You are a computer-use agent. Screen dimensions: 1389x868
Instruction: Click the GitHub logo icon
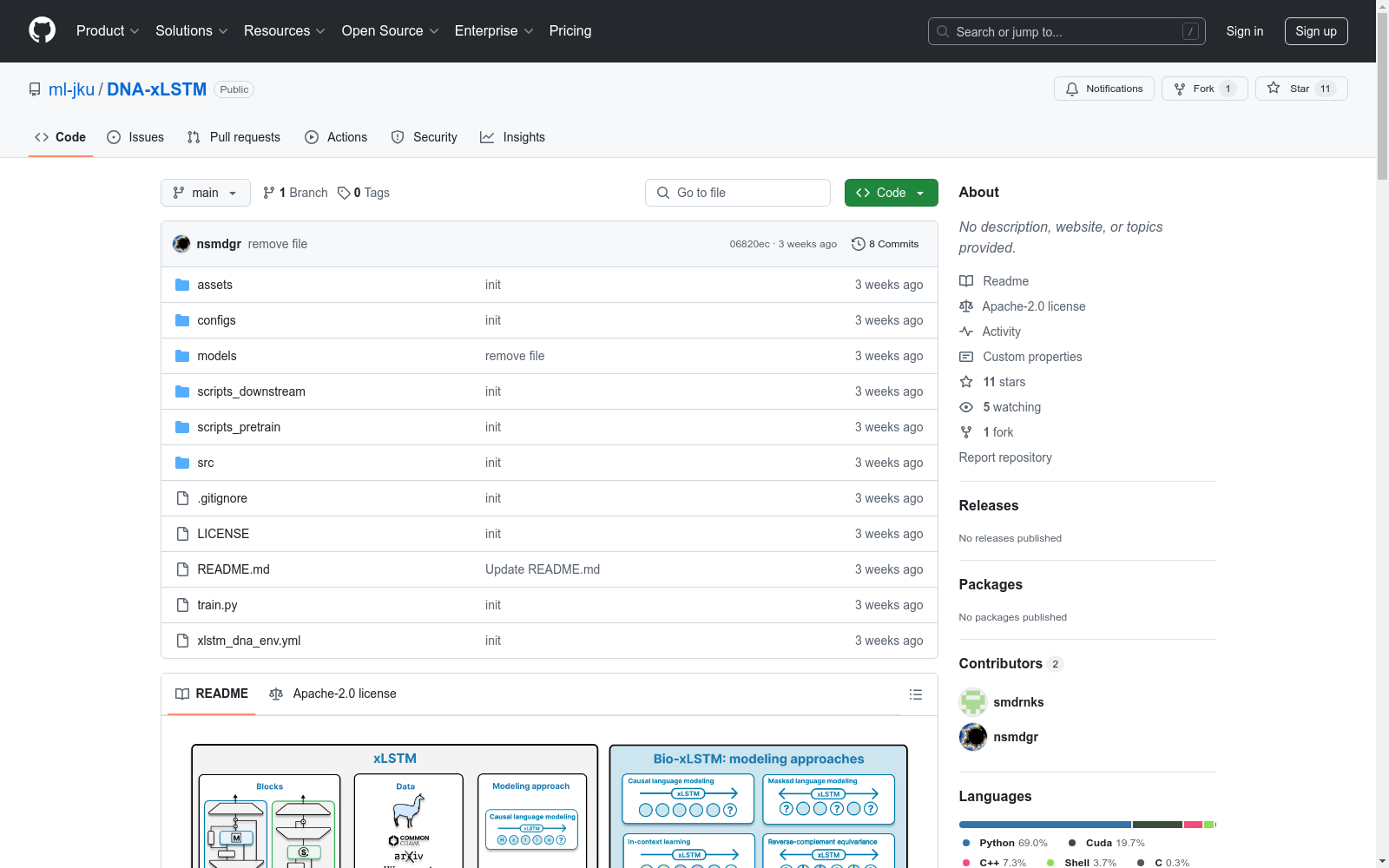(x=42, y=30)
